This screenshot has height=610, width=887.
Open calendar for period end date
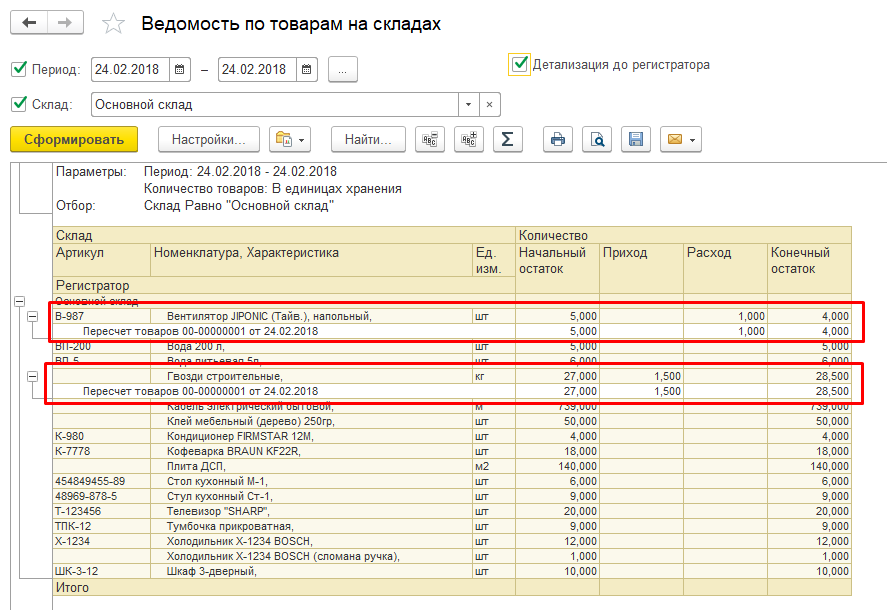pos(307,70)
